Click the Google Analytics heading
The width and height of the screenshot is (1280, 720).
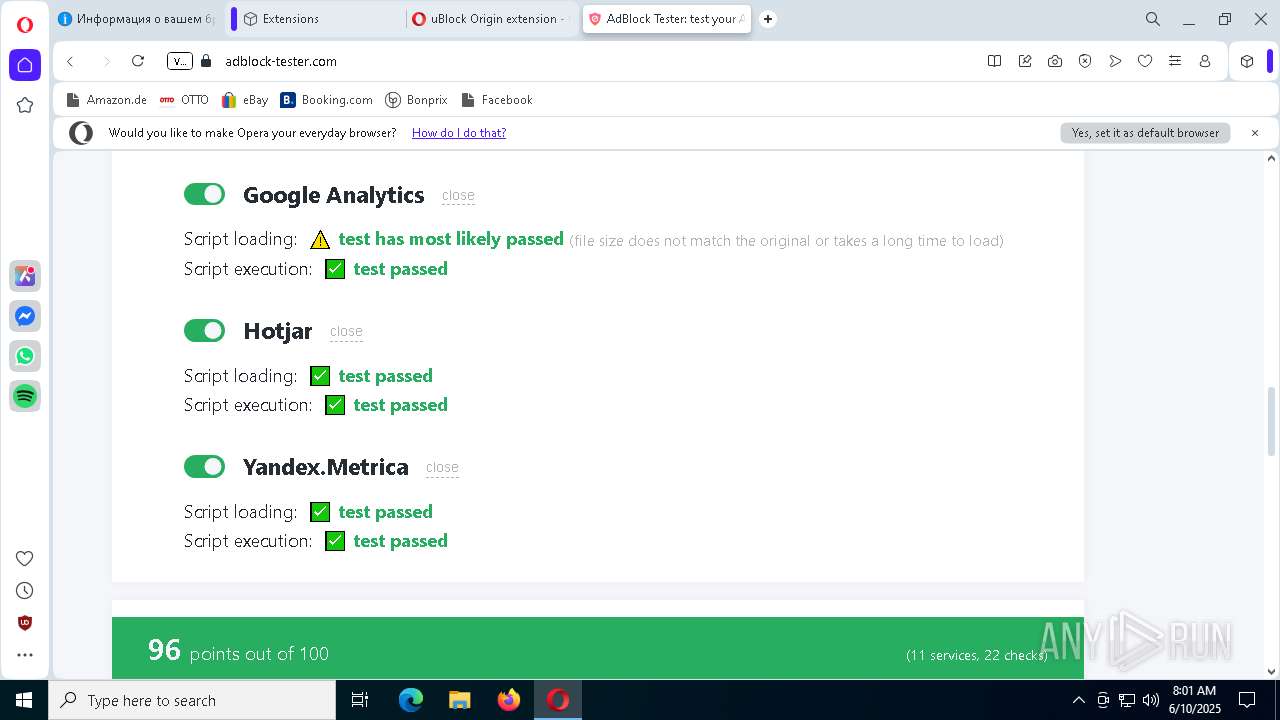click(334, 195)
